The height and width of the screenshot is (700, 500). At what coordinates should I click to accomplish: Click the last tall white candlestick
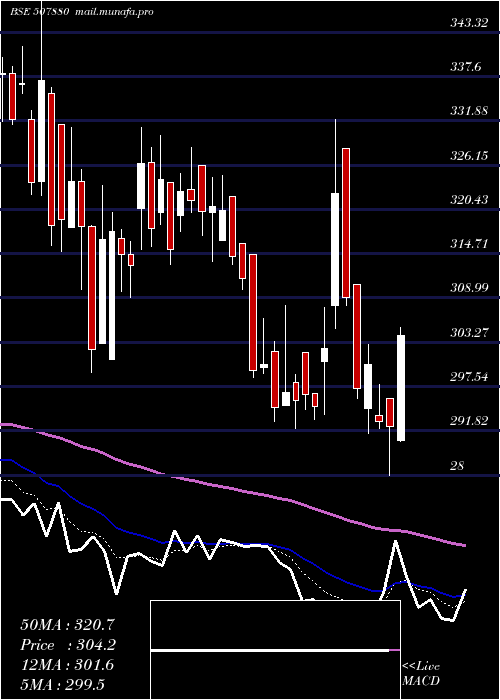(401, 388)
